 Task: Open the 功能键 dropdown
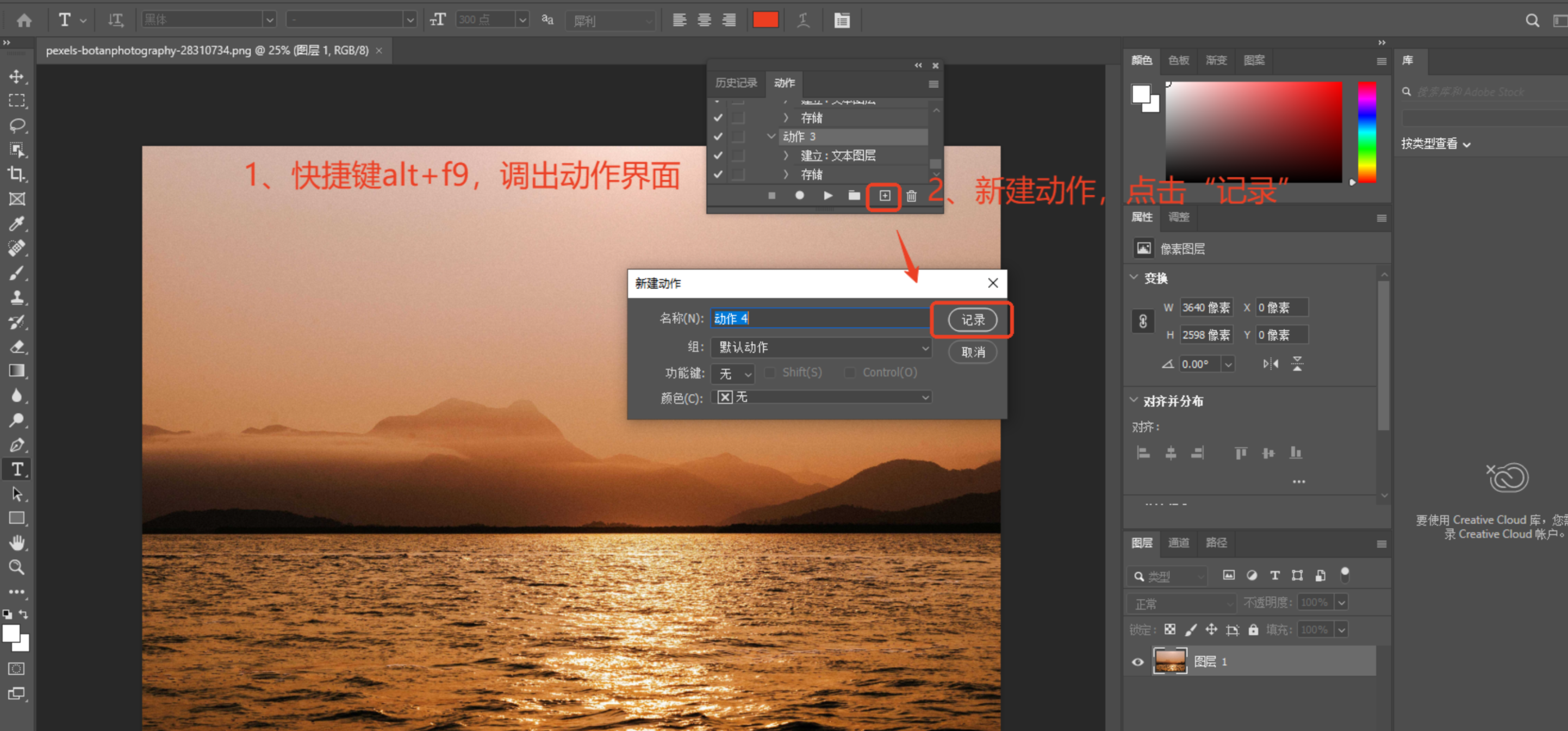tap(733, 374)
